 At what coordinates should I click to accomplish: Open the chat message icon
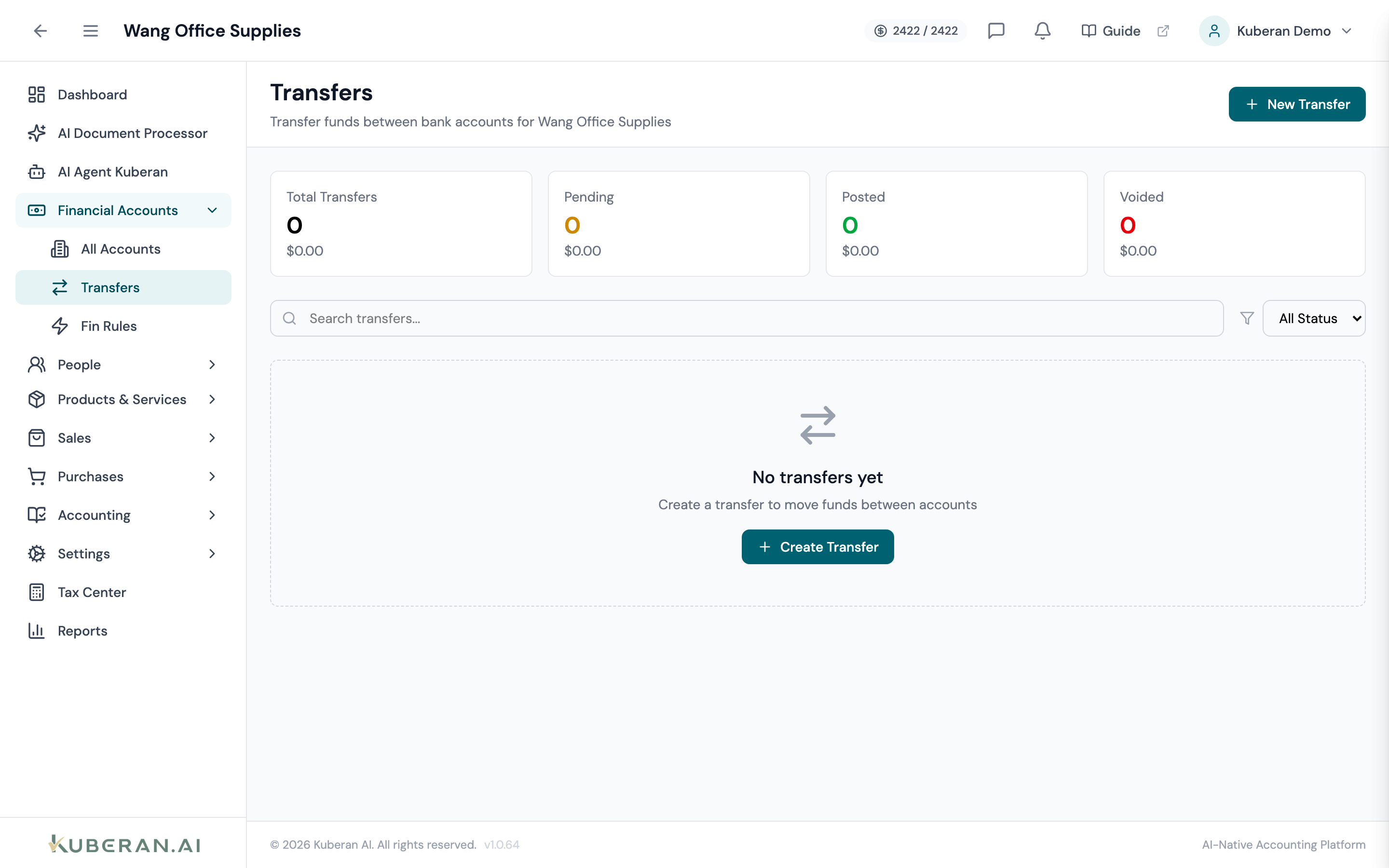[996, 31]
